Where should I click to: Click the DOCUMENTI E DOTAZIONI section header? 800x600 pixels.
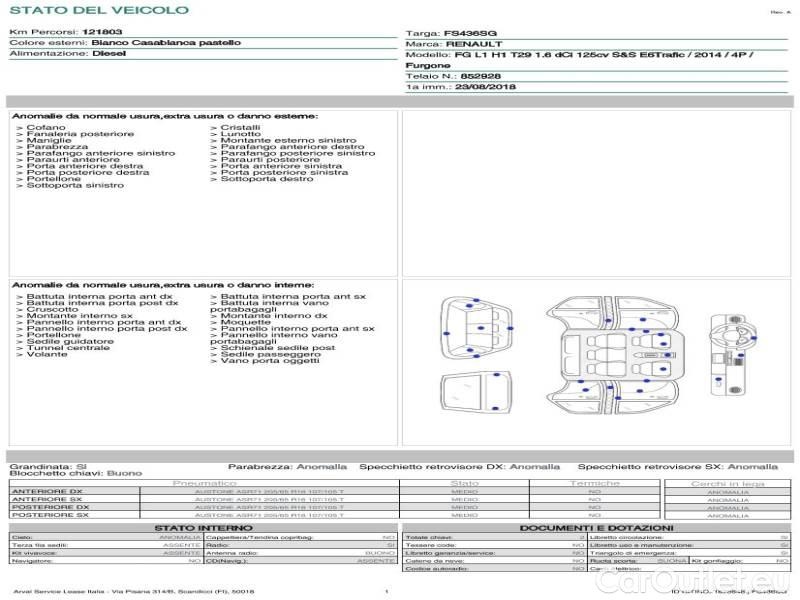[596, 527]
